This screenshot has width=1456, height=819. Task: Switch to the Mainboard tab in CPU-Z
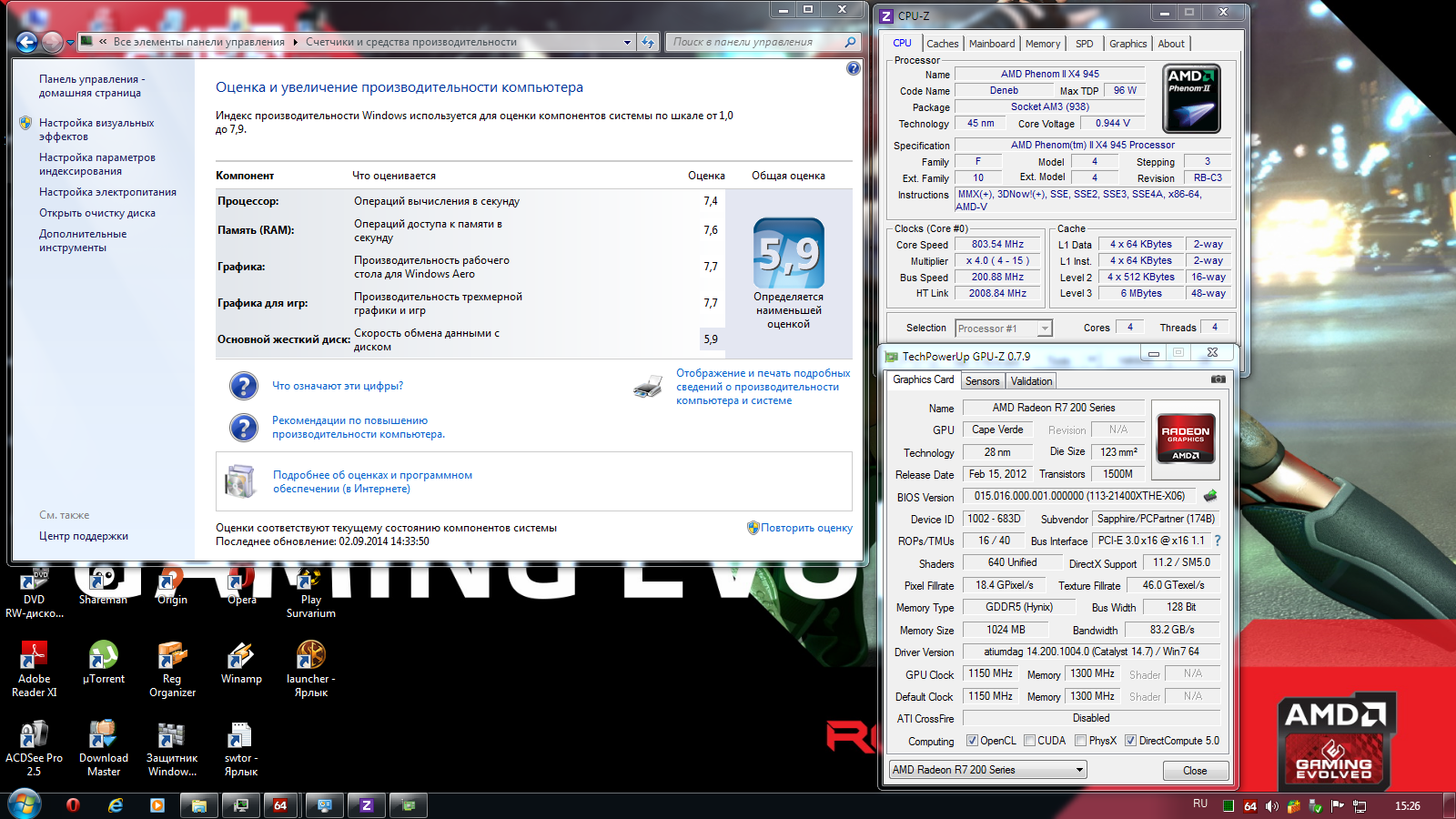pyautogui.click(x=991, y=44)
